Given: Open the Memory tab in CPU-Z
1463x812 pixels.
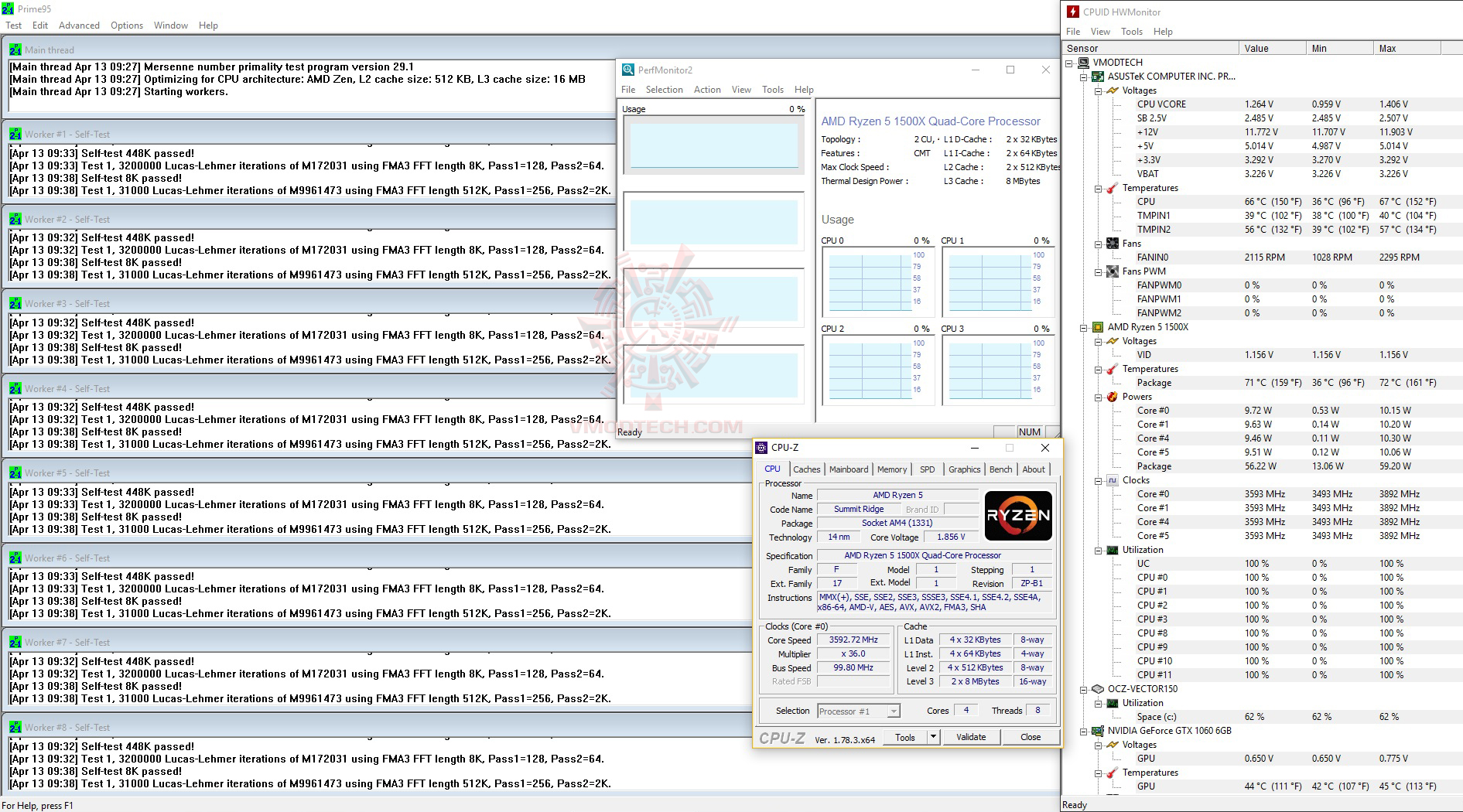Looking at the screenshot, I should tap(892, 469).
